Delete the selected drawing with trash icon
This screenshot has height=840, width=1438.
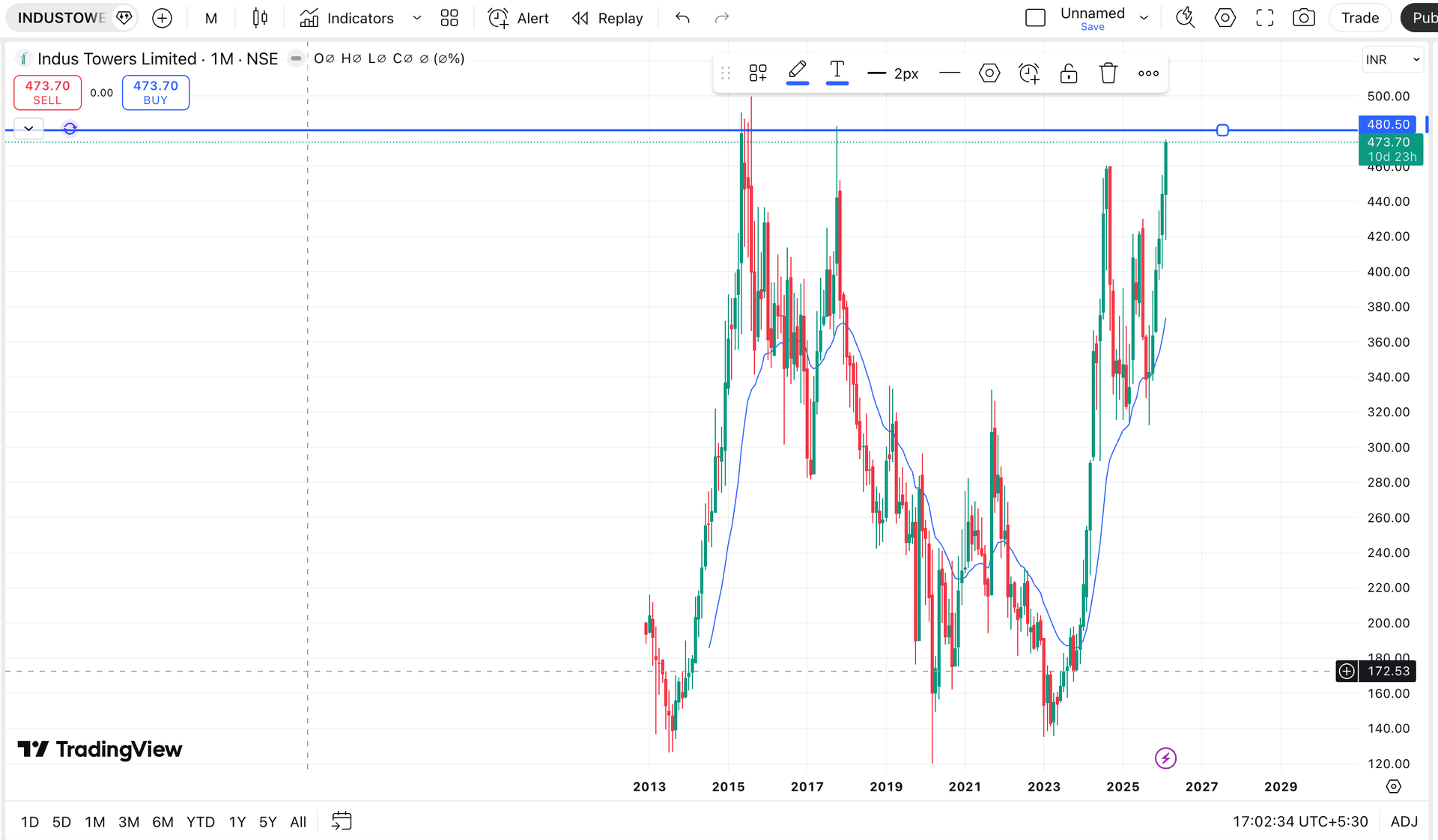(1108, 73)
